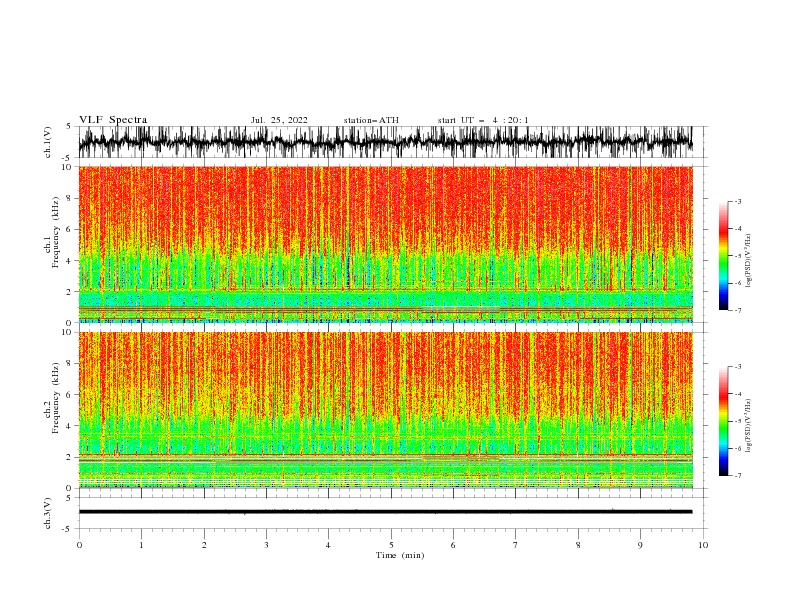The width and height of the screenshot is (792, 612).
Task: Click the ch.2 color bar "-7" label
Action: click(x=737, y=476)
